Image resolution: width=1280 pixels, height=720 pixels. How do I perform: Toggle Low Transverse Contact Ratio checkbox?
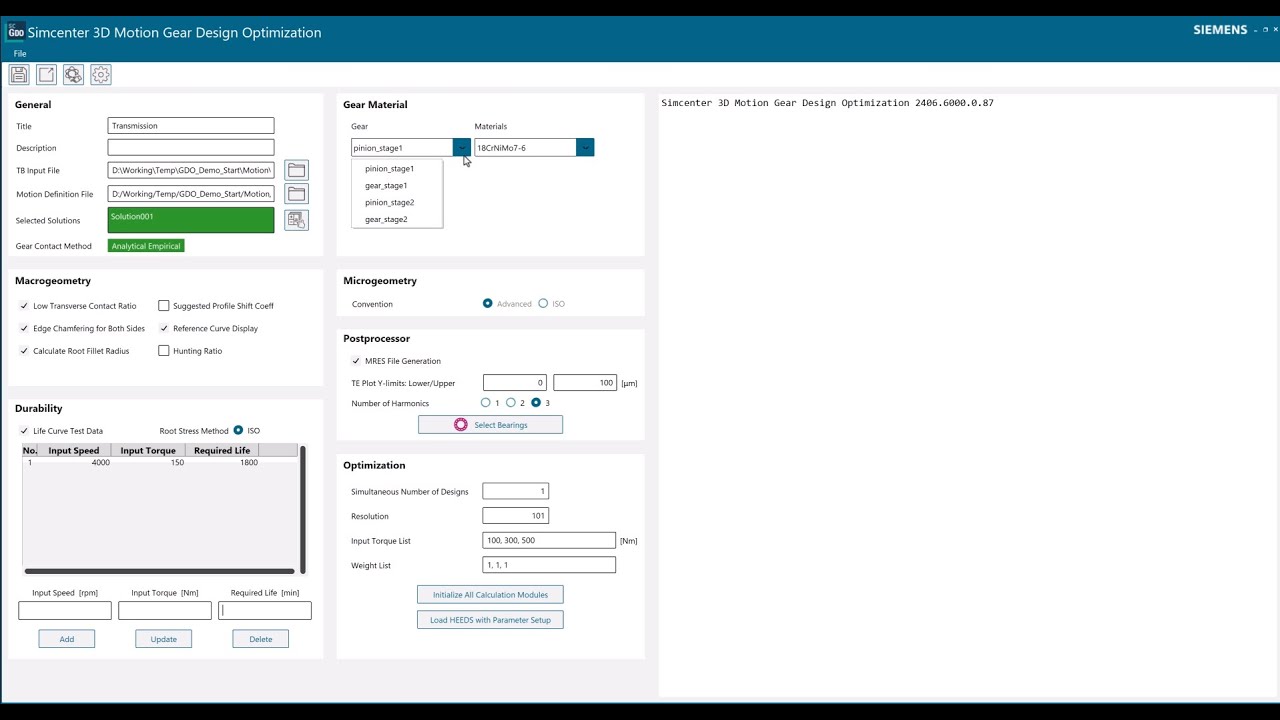pos(24,306)
